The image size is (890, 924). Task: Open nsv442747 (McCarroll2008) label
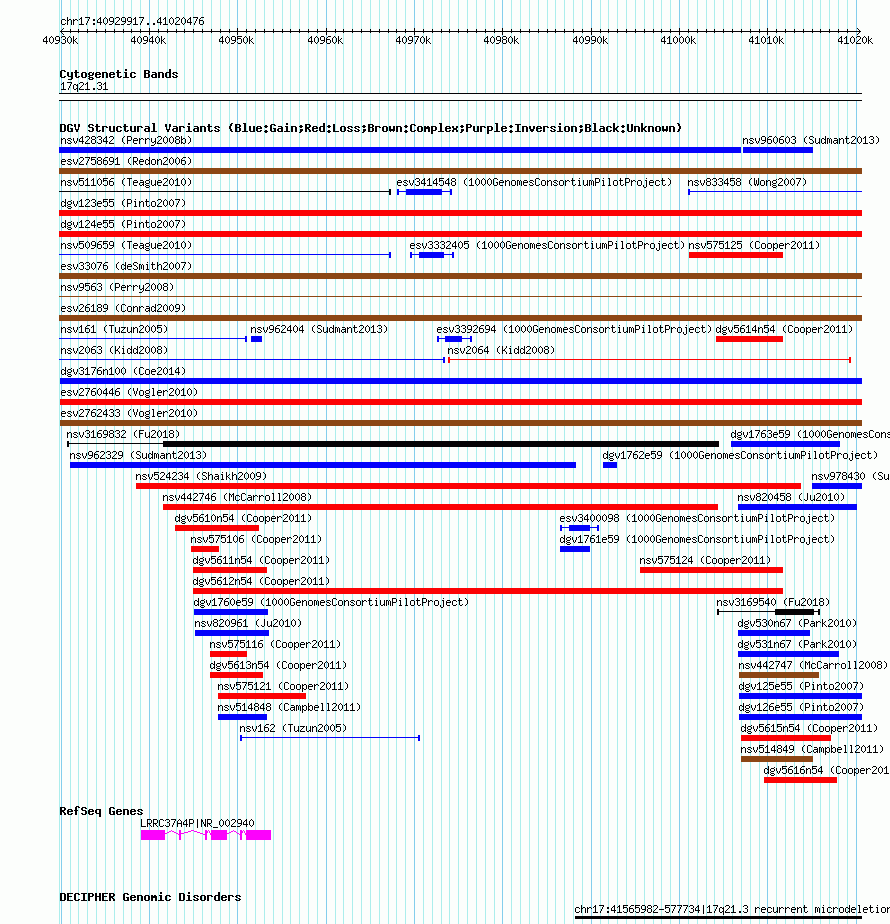coord(813,665)
